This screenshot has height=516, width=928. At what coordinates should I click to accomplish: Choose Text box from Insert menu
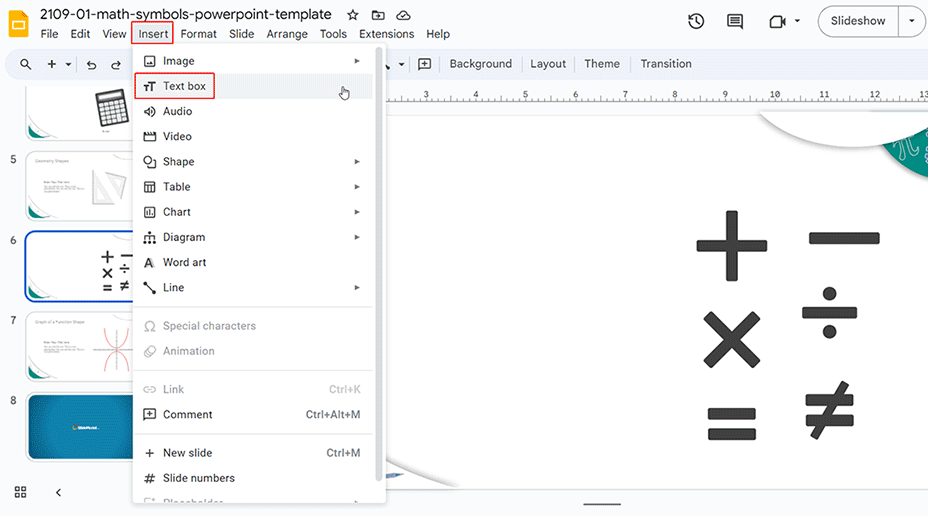click(x=184, y=86)
